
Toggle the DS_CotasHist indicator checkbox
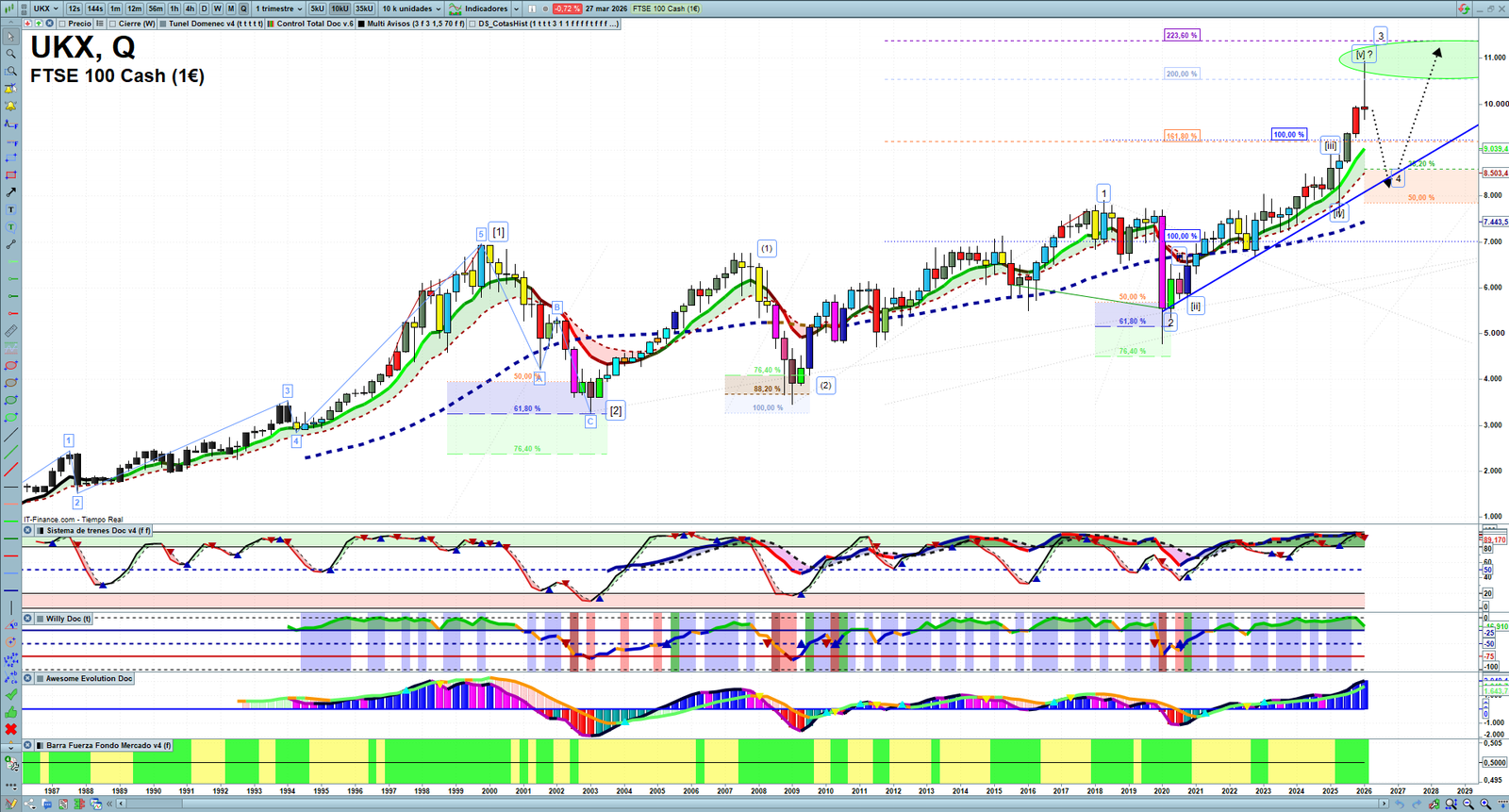click(x=473, y=24)
